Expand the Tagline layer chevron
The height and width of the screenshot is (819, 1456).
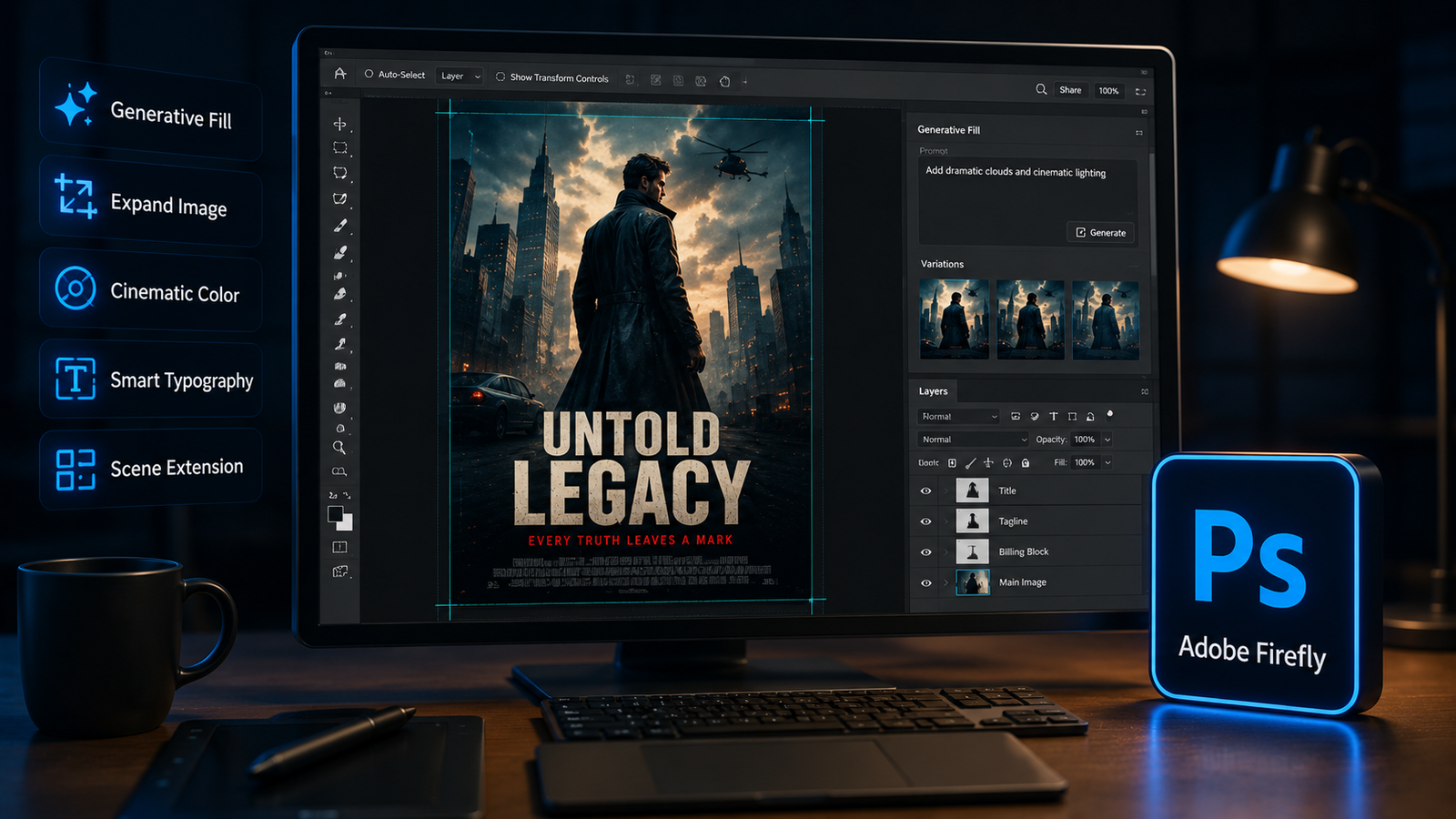pyautogui.click(x=946, y=522)
